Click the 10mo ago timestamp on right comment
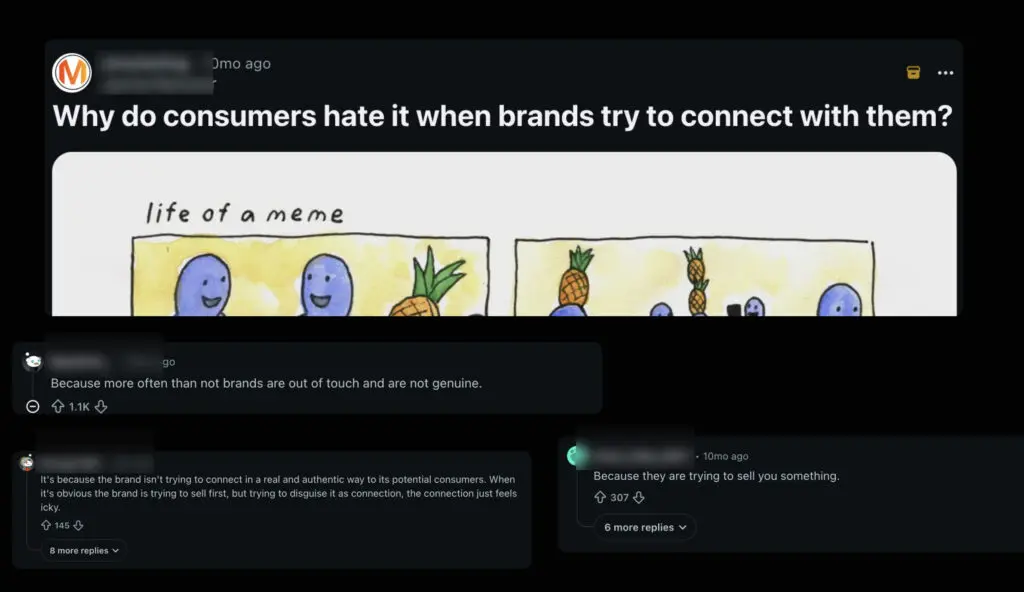The image size is (1024, 592). [726, 456]
